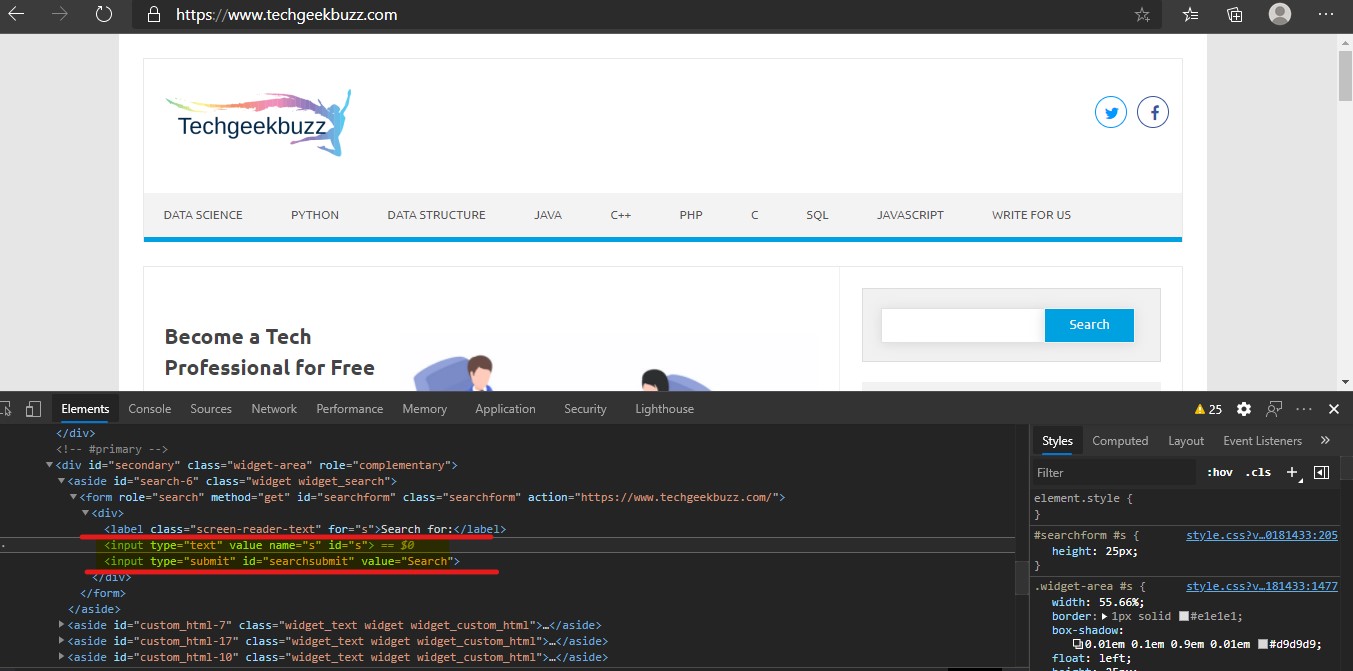The width and height of the screenshot is (1353, 671).
Task: Open the style.css:205 source link
Action: coord(1261,535)
